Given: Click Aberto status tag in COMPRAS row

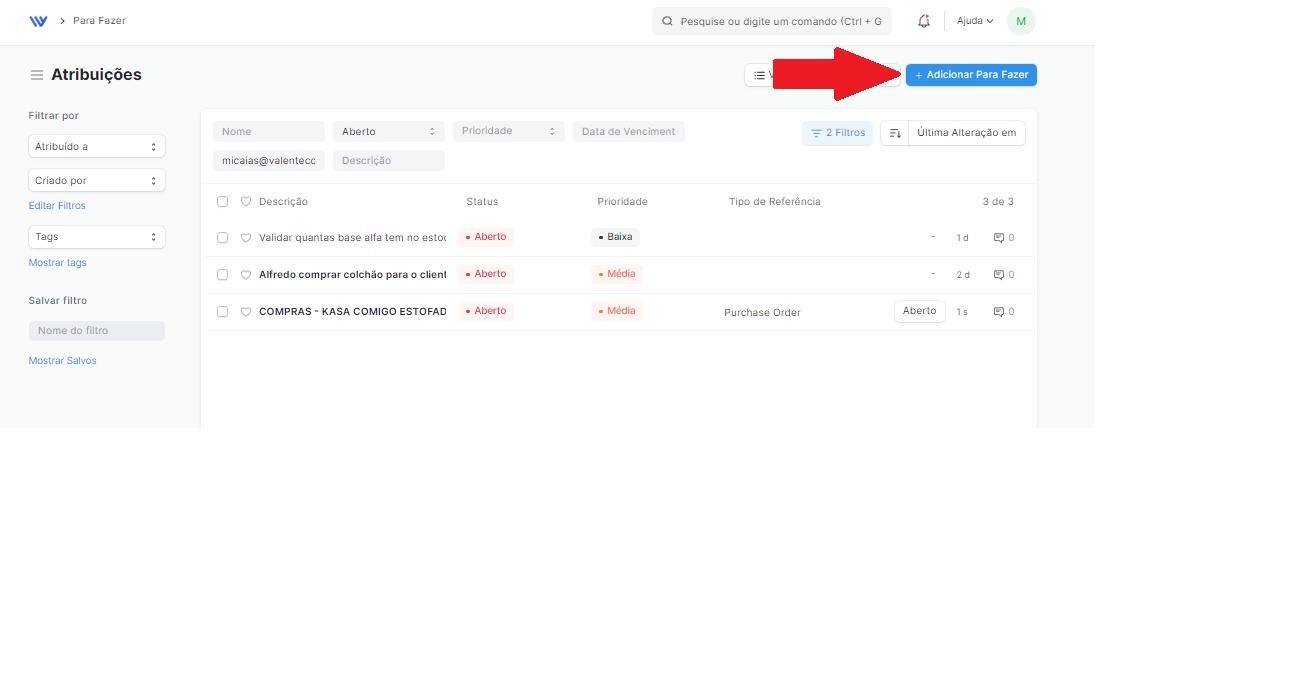Looking at the screenshot, I should tap(486, 311).
